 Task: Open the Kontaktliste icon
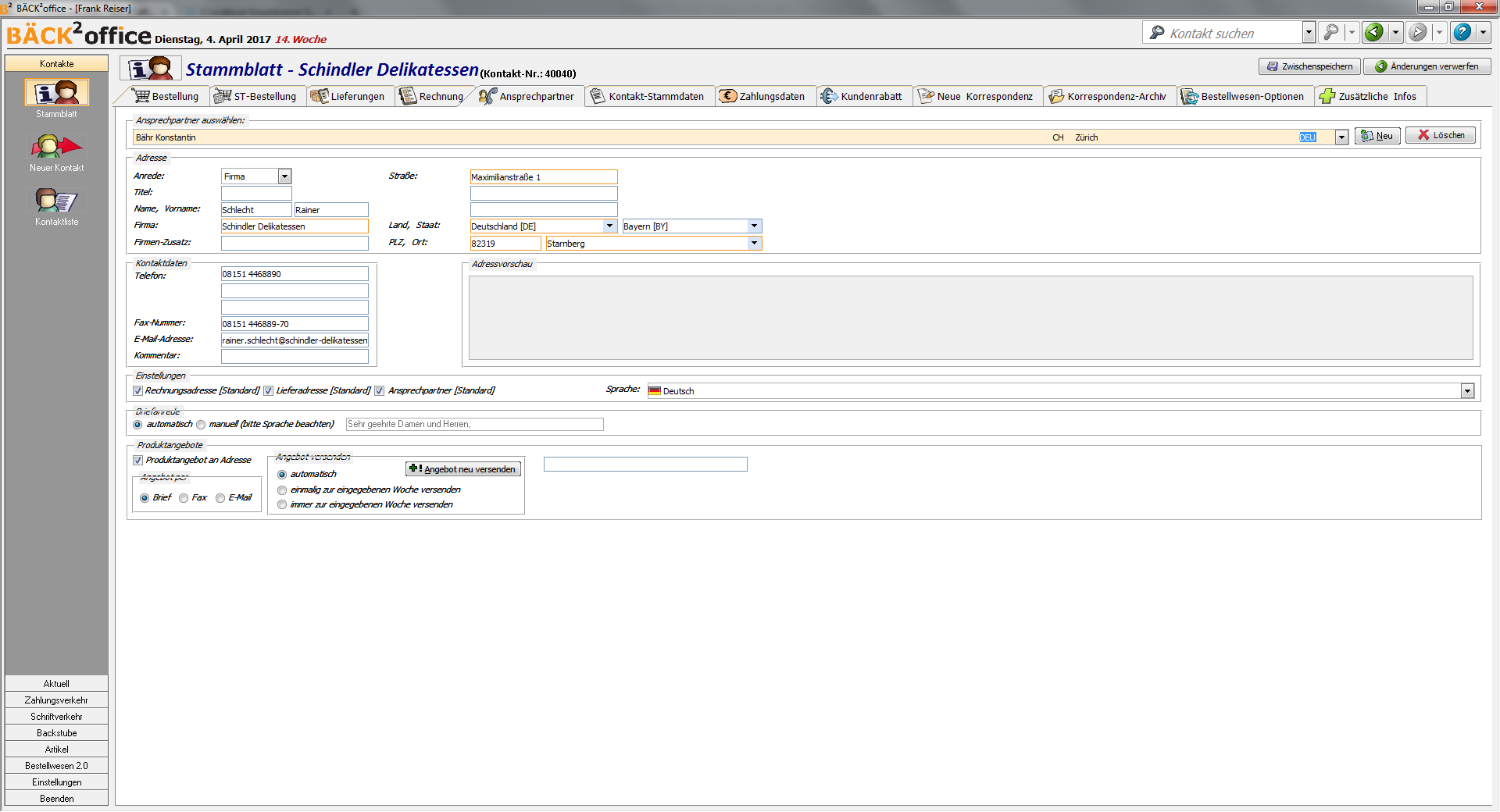[57, 201]
